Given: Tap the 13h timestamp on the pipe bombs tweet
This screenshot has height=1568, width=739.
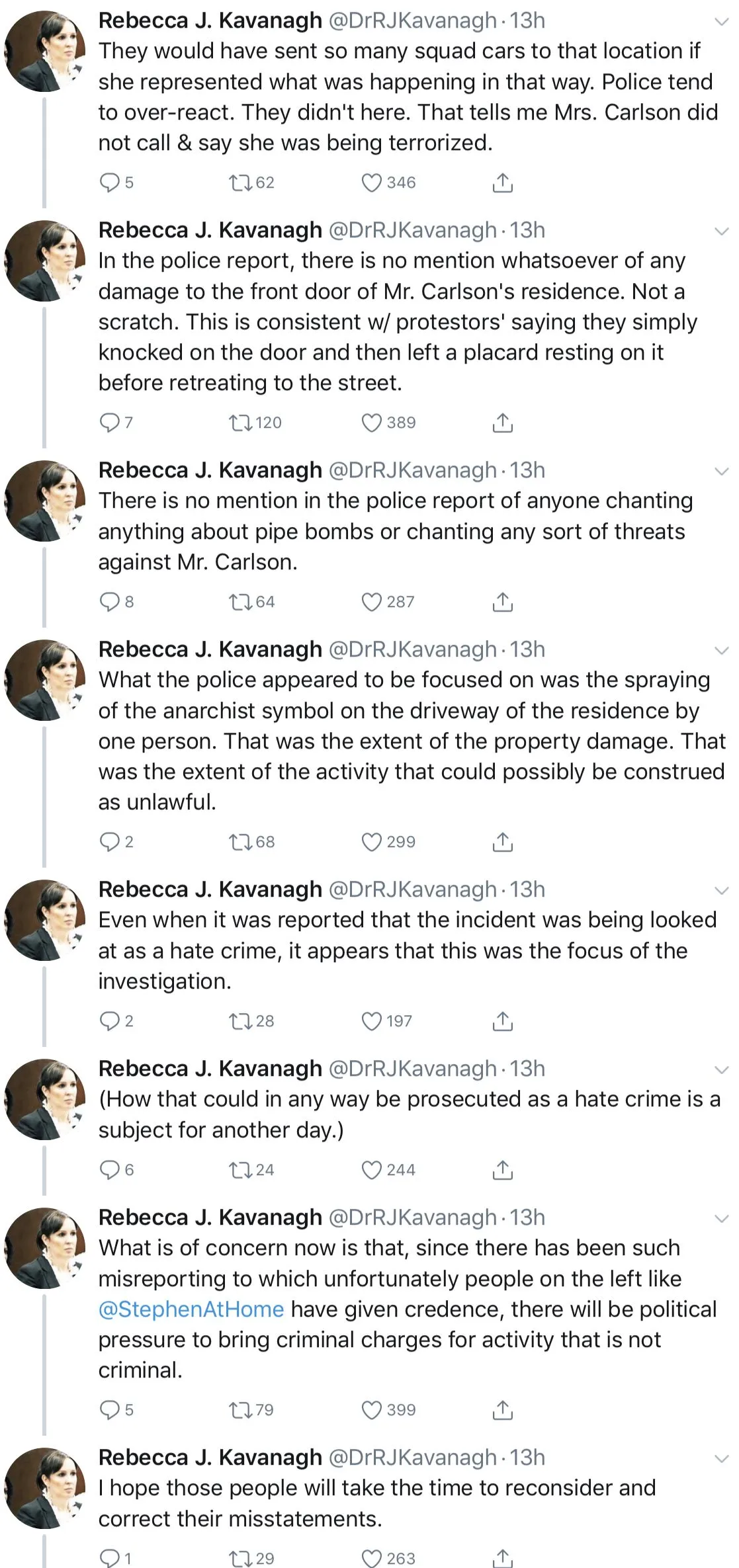Looking at the screenshot, I should pos(527,470).
